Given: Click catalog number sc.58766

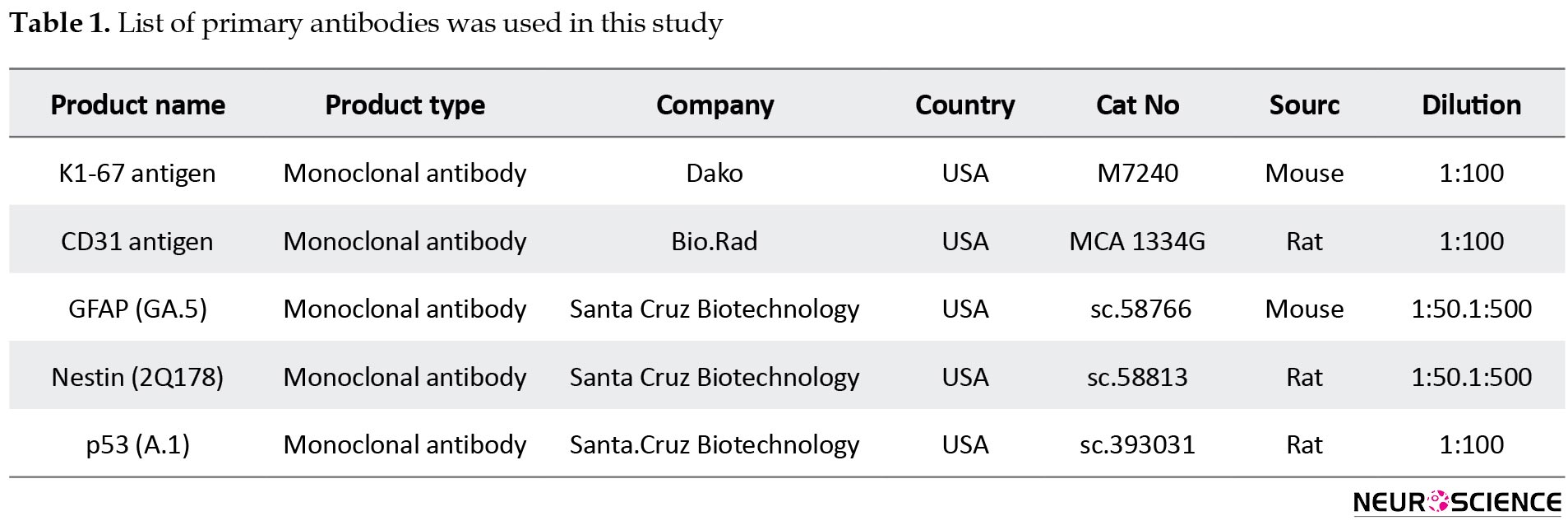Looking at the screenshot, I should (1140, 309).
